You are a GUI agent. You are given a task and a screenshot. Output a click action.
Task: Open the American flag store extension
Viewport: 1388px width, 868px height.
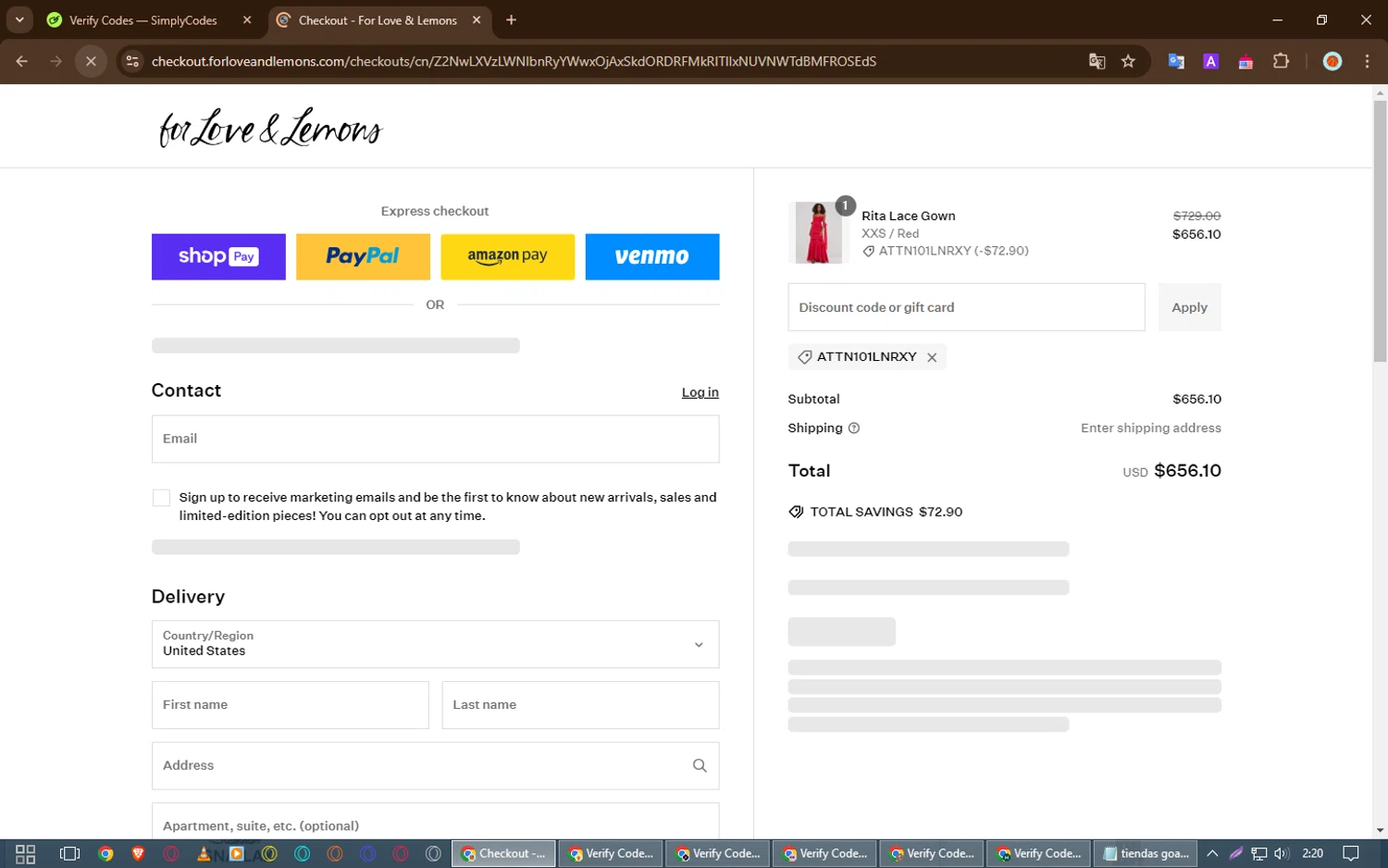point(1245,61)
